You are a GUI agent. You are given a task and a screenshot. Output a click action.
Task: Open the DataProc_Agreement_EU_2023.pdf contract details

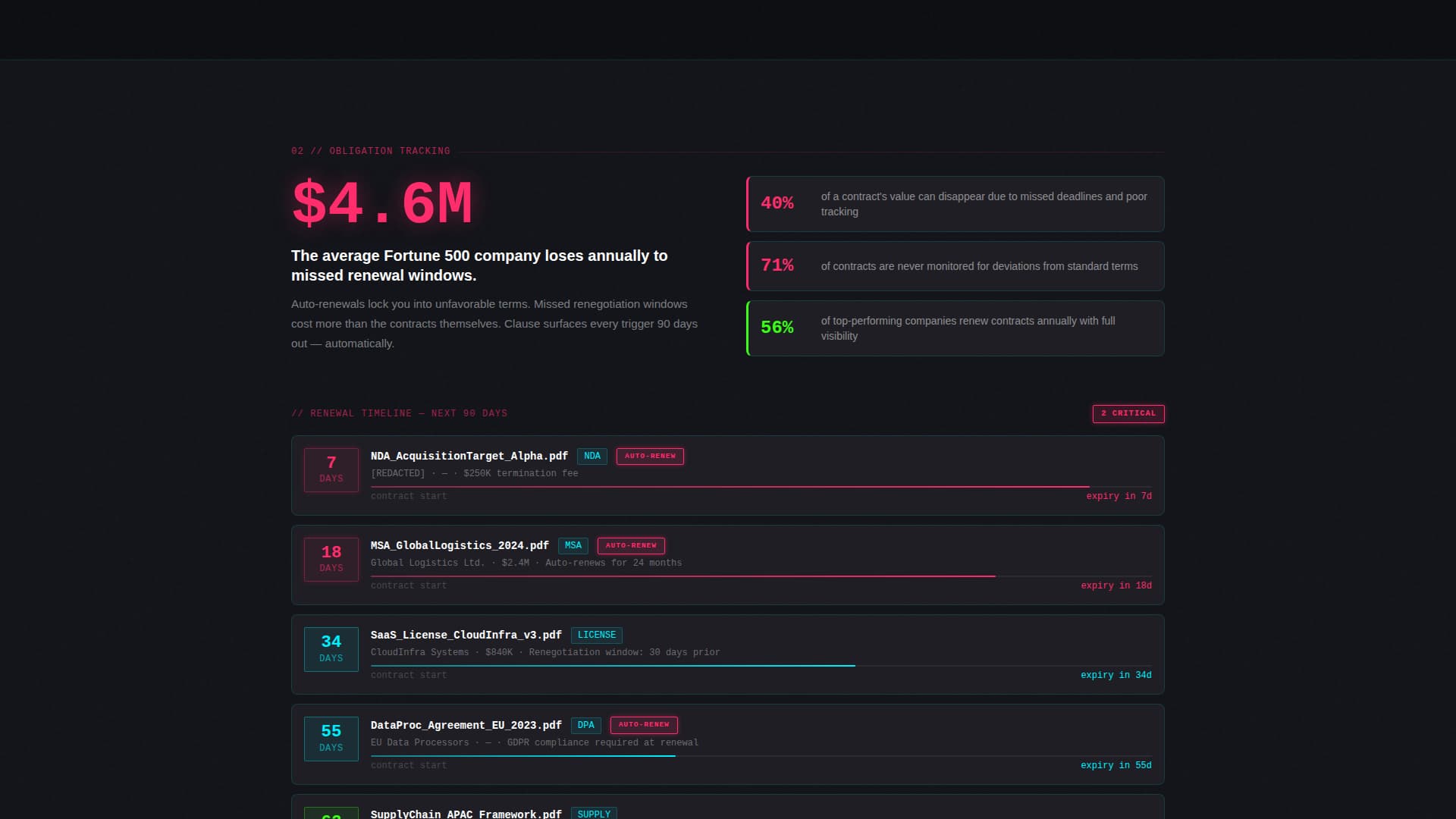[x=728, y=744]
